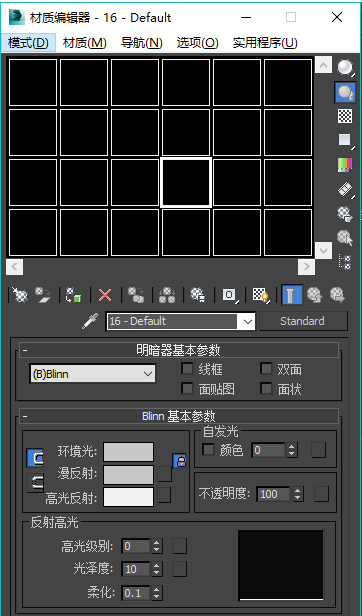Open the (B)Blinn shader dropdown
Image resolution: width=362 pixels, height=616 pixels.
(x=92, y=374)
